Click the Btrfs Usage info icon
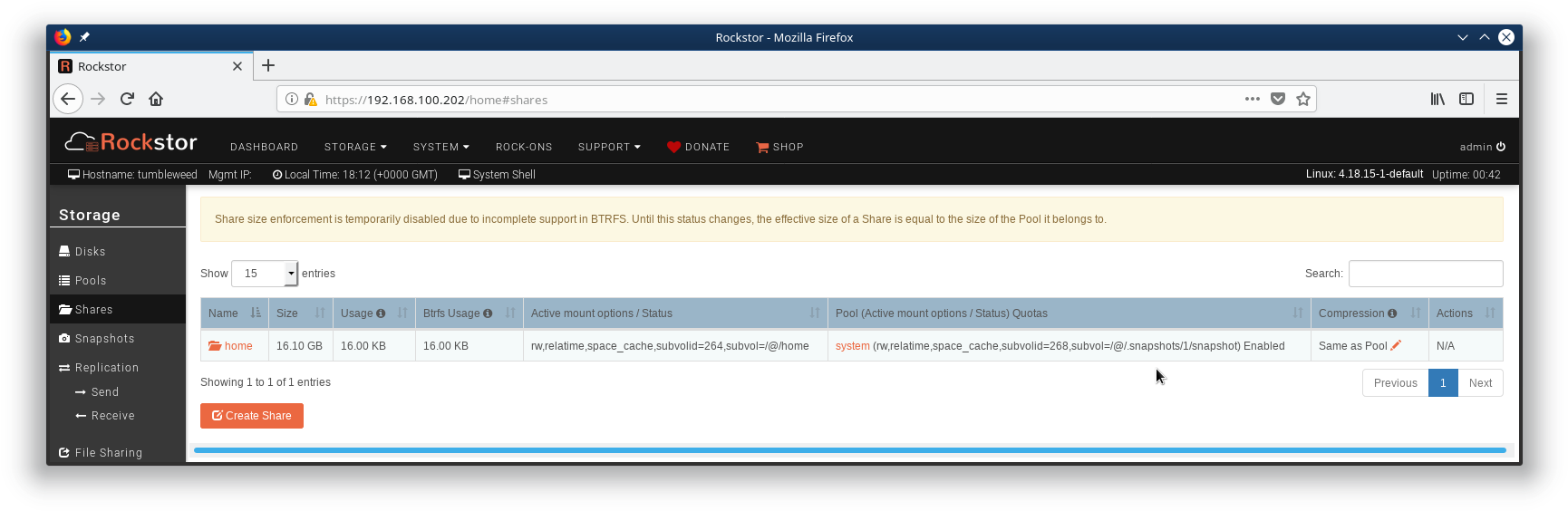1568x511 pixels. (488, 313)
